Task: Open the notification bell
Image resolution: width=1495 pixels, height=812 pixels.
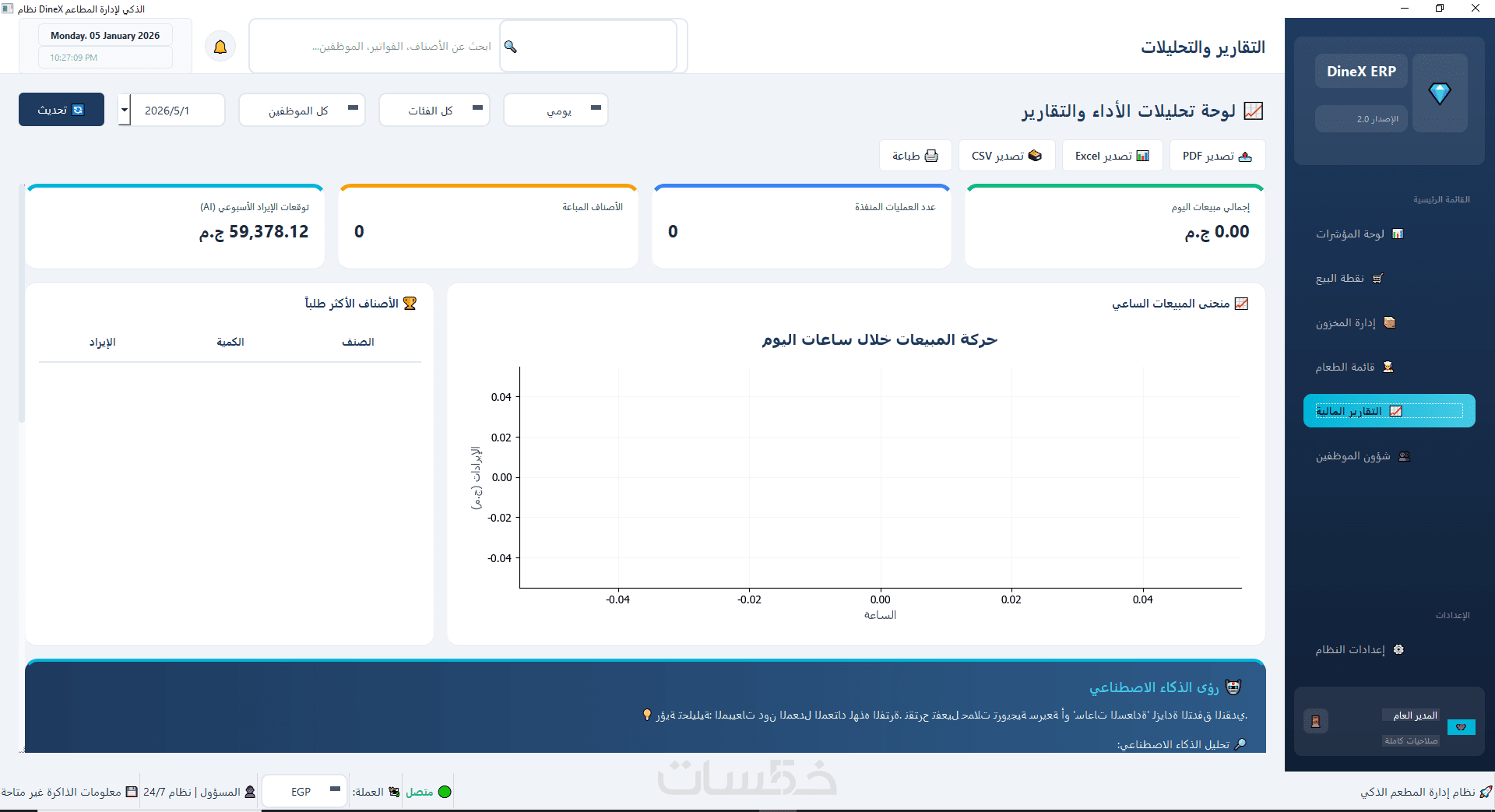Action: (220, 47)
